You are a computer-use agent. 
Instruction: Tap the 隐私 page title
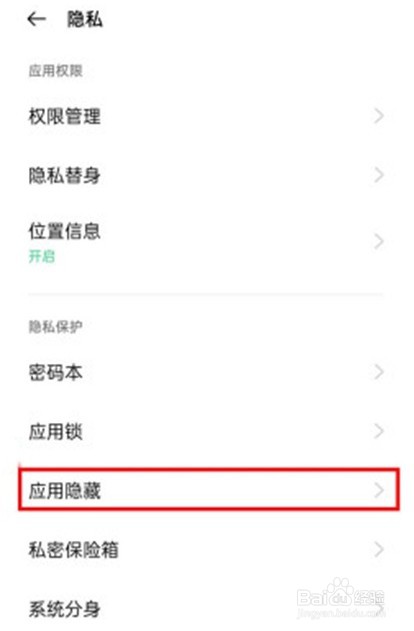click(x=85, y=19)
